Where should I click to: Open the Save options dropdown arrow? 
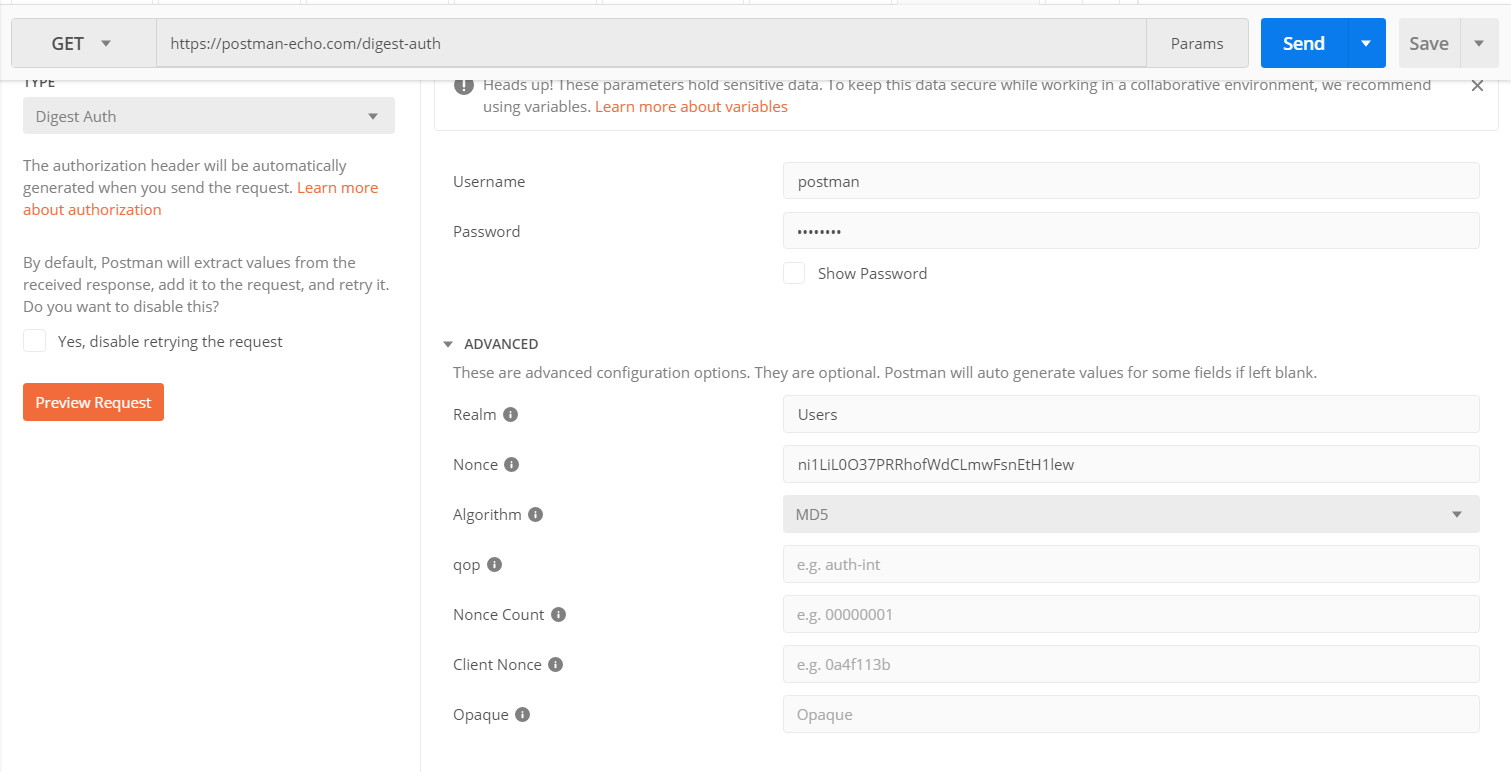tap(1479, 42)
